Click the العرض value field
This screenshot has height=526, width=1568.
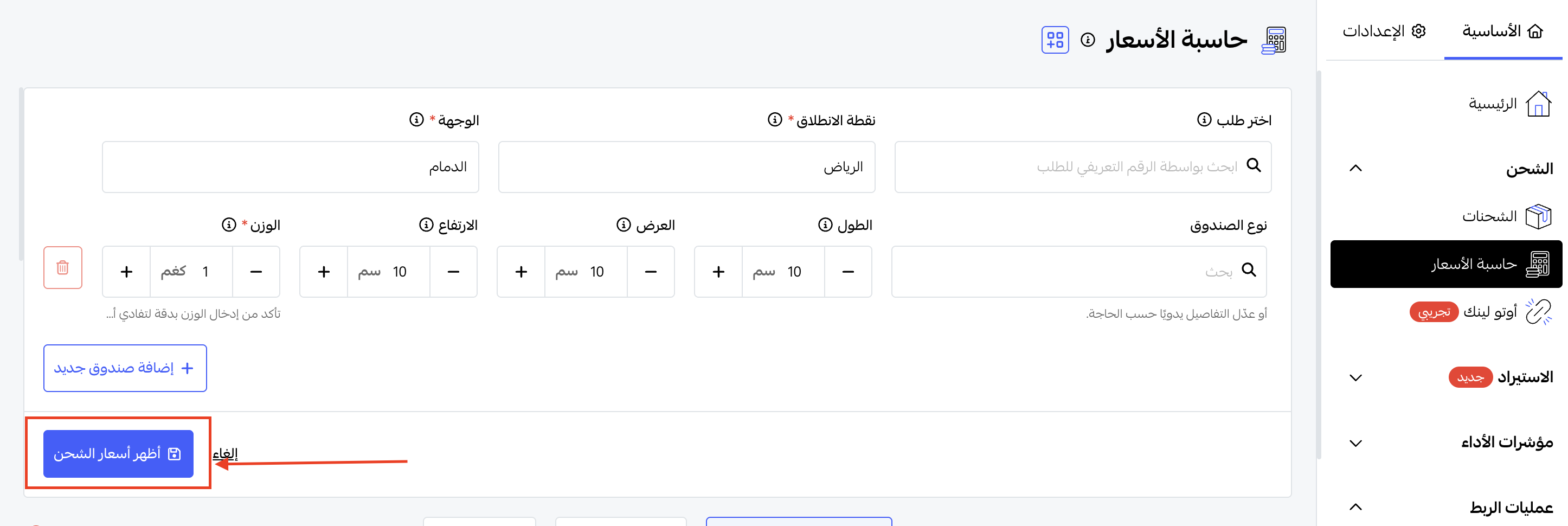click(x=586, y=272)
